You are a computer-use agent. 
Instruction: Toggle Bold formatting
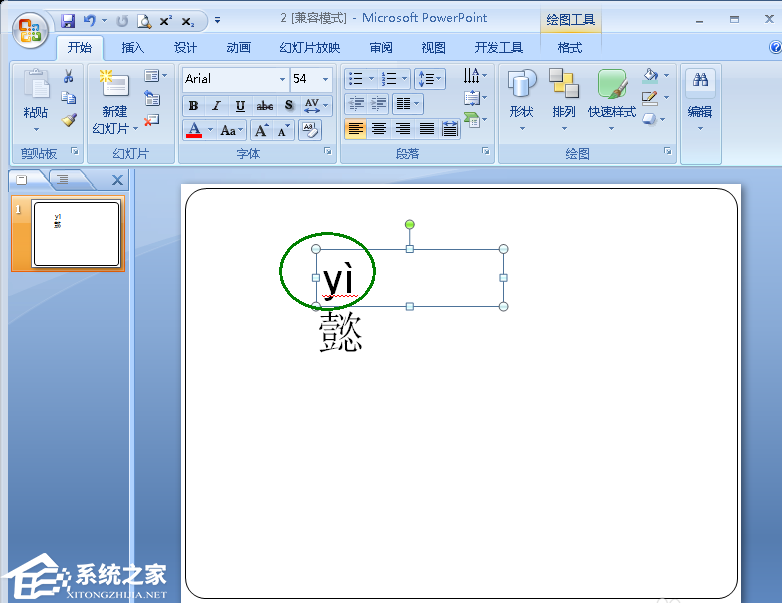(193, 106)
